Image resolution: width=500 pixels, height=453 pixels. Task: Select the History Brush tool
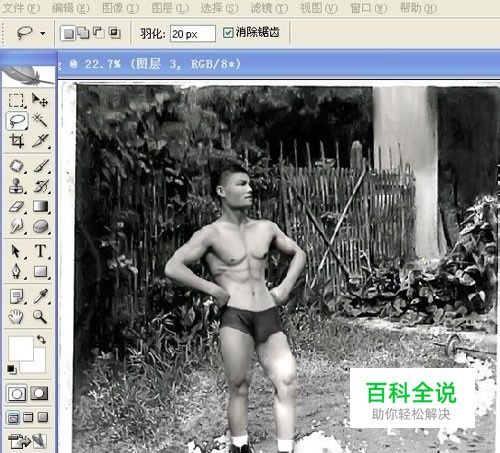pos(41,186)
